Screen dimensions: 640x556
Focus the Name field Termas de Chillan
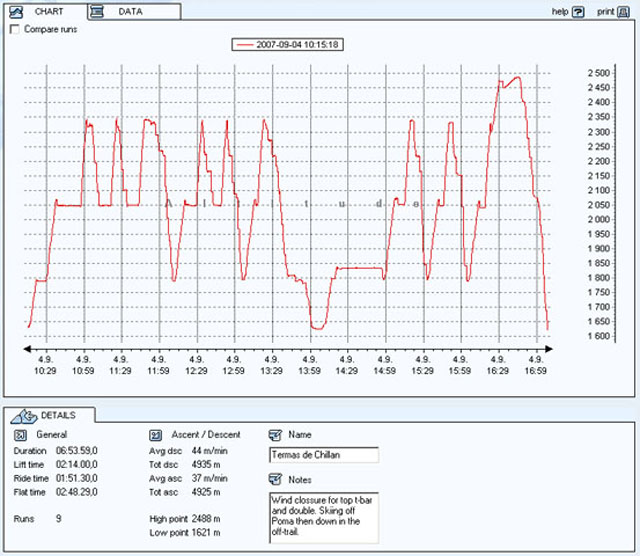[324, 455]
